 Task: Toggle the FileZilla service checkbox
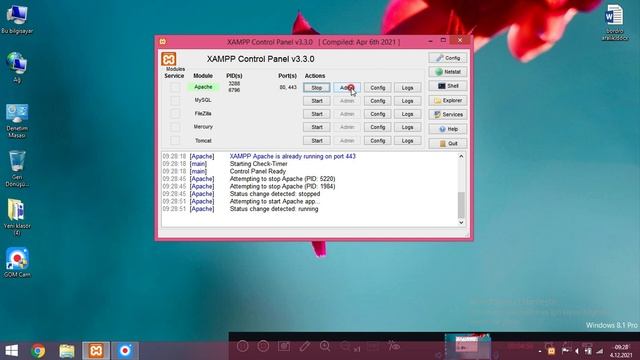tap(175, 113)
